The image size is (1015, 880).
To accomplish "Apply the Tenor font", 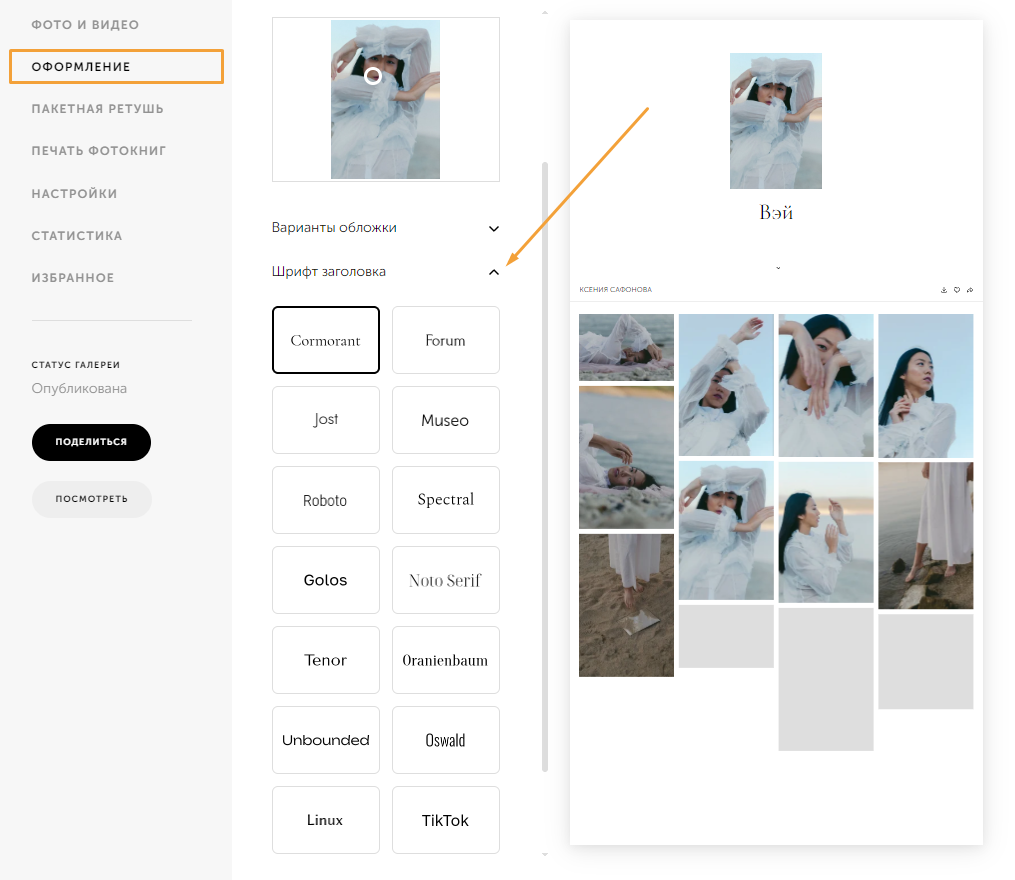I will pyautogui.click(x=326, y=660).
